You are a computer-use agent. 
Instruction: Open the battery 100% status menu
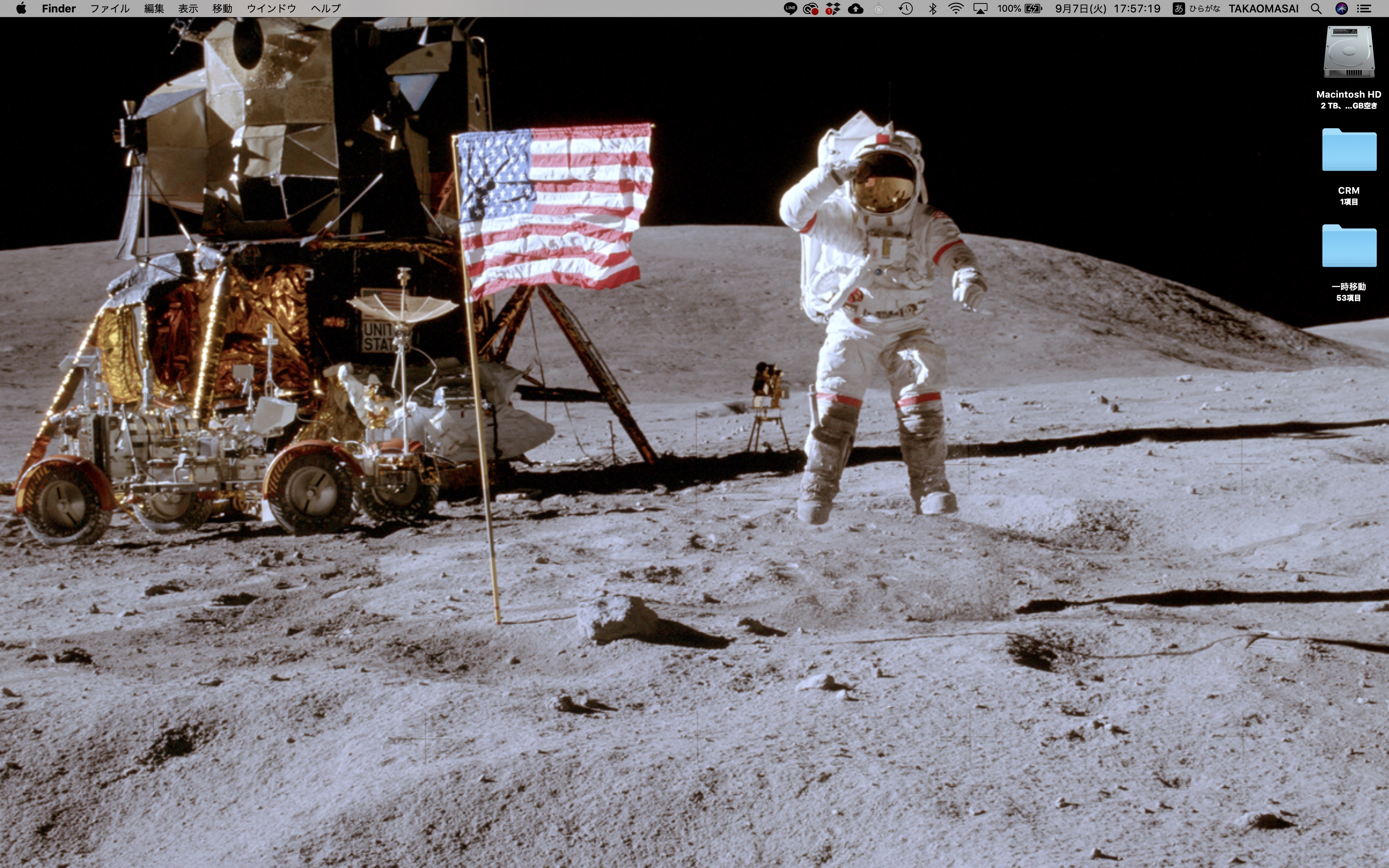[1019, 8]
